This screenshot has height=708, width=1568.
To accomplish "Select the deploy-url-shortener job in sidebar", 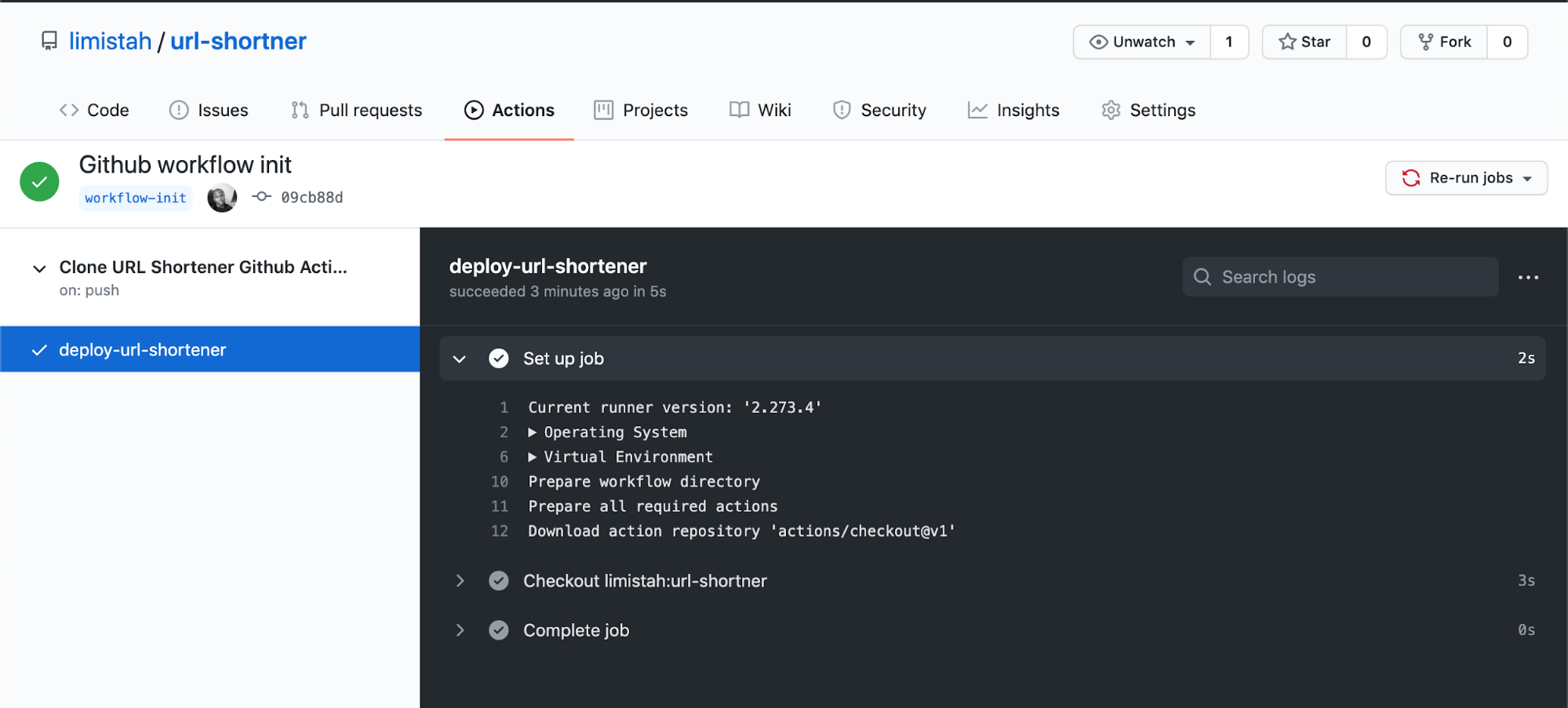I will (210, 349).
